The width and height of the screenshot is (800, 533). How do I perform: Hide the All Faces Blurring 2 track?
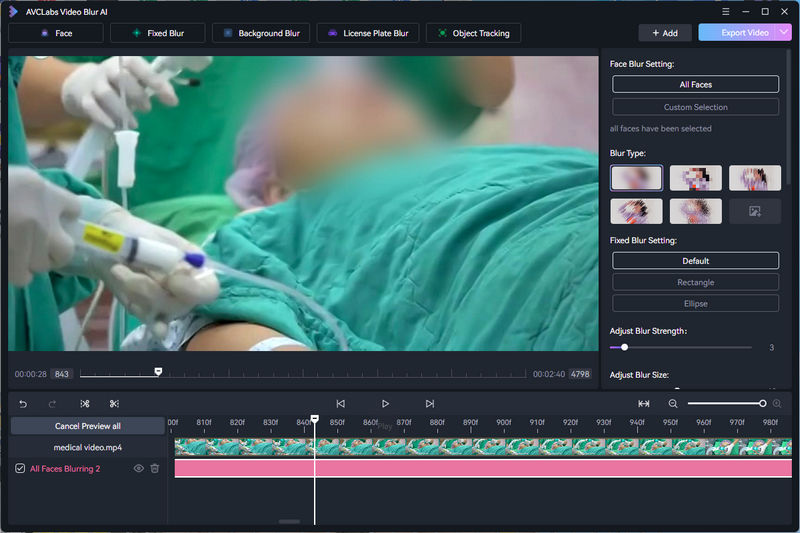pyautogui.click(x=139, y=468)
